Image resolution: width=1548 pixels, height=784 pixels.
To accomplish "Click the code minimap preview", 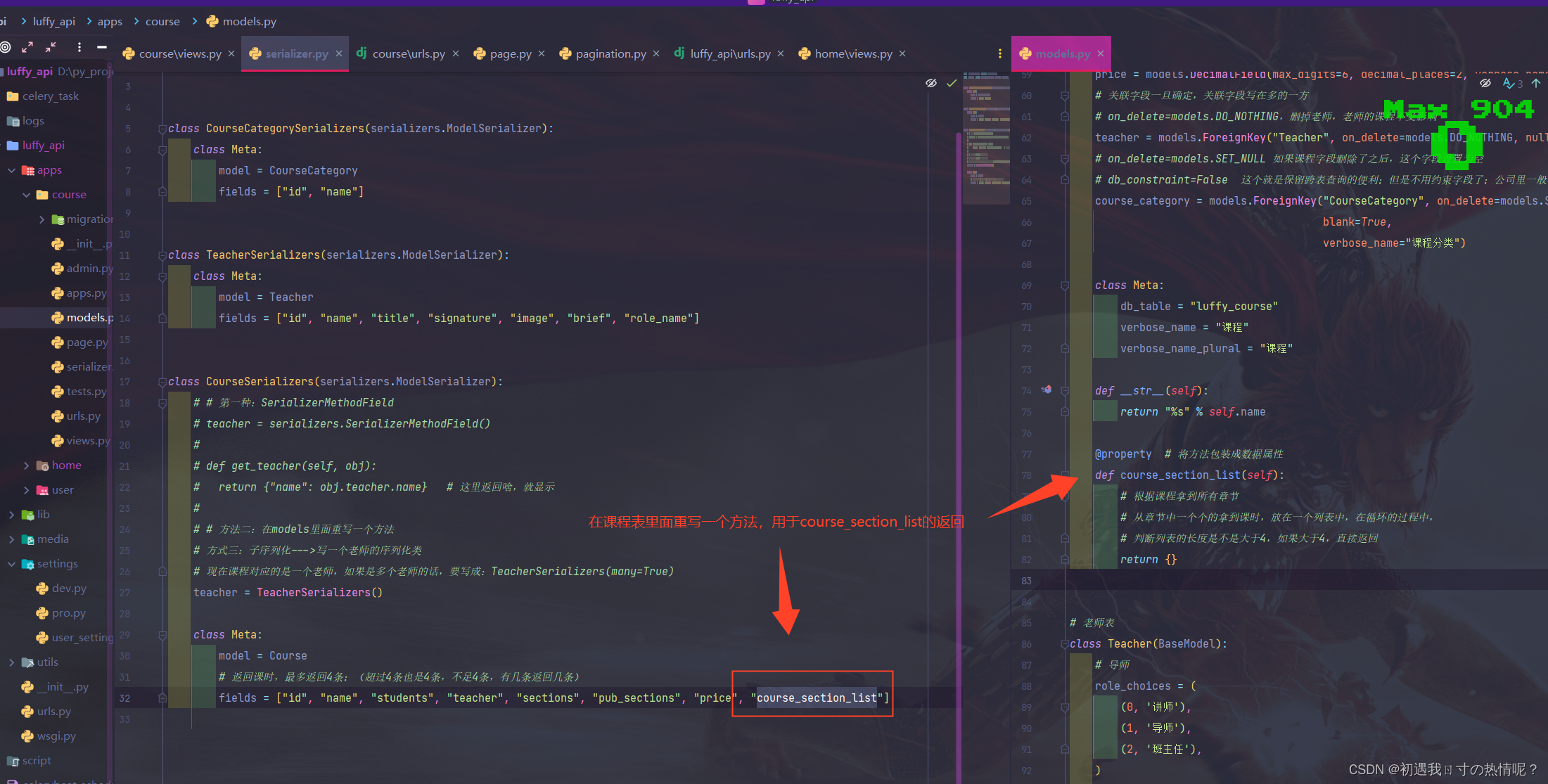I will tap(986, 137).
